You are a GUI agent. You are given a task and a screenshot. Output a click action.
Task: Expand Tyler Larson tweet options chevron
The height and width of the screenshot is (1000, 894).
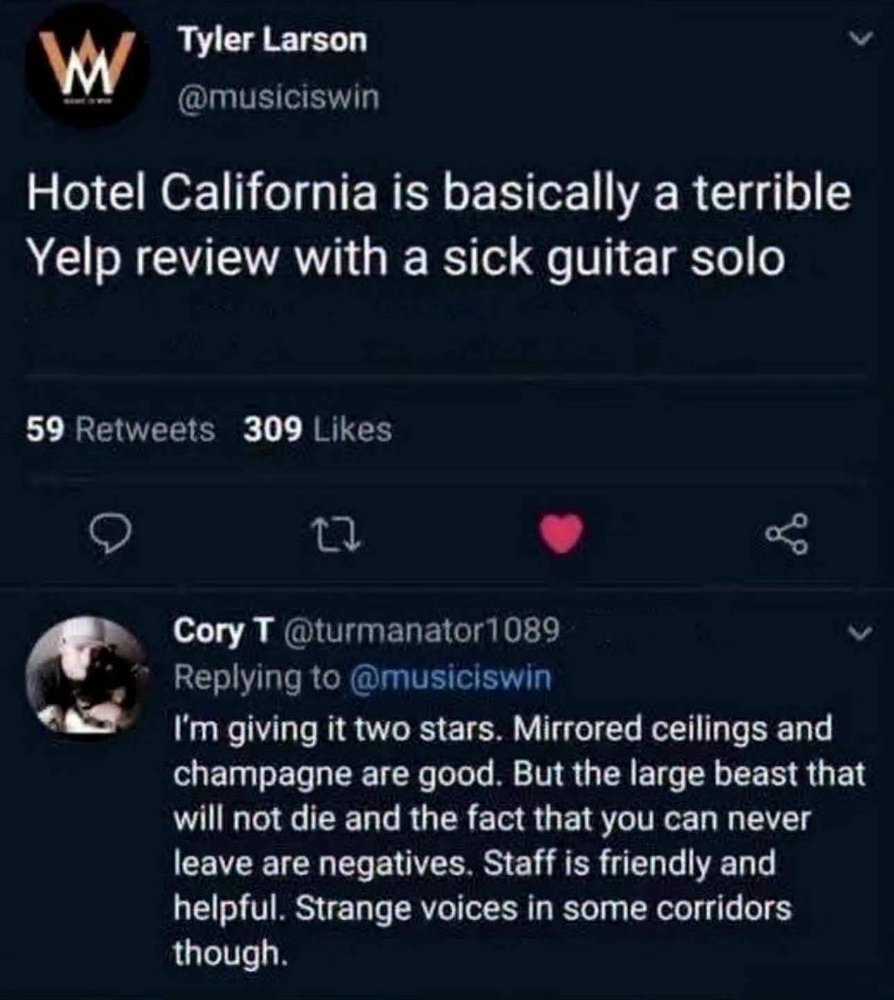[x=860, y=40]
